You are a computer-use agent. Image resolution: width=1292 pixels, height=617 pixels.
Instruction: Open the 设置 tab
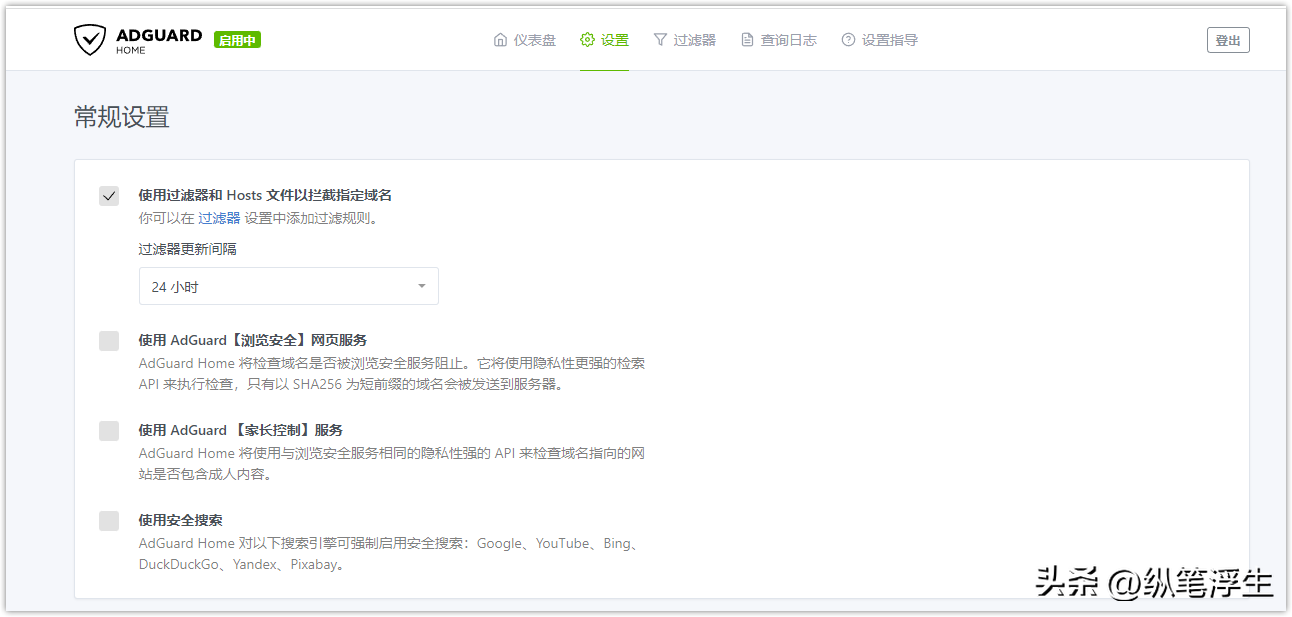click(x=604, y=40)
